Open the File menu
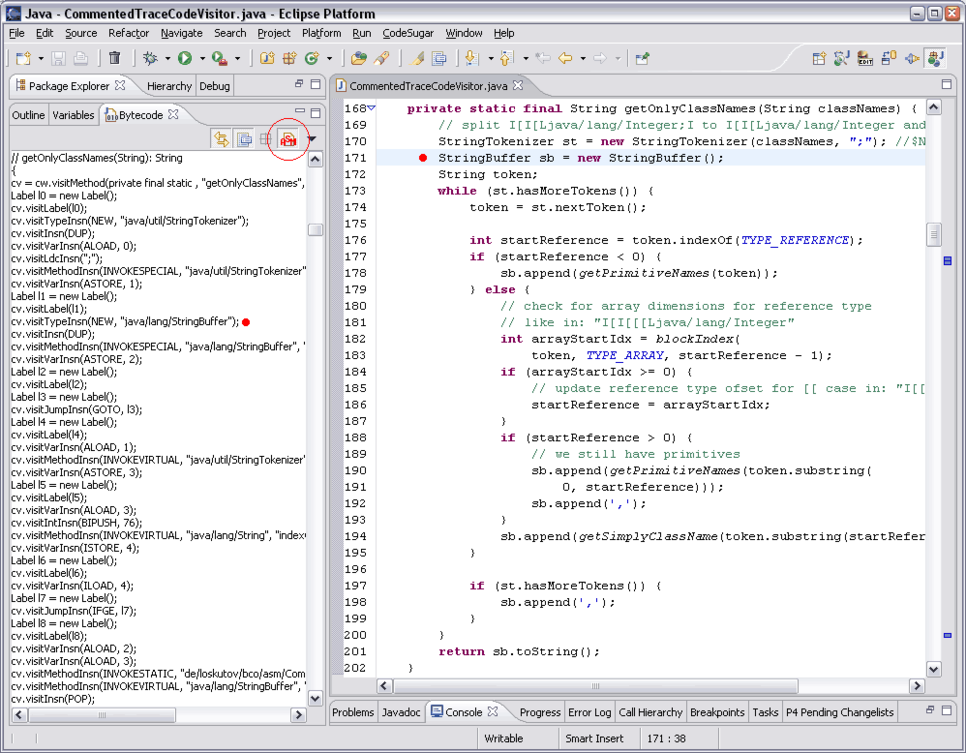 [x=17, y=33]
